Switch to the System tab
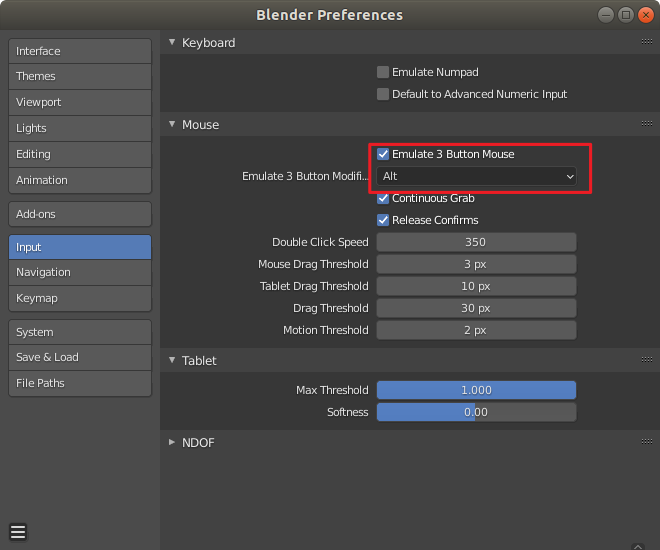660x550 pixels. tap(80, 332)
